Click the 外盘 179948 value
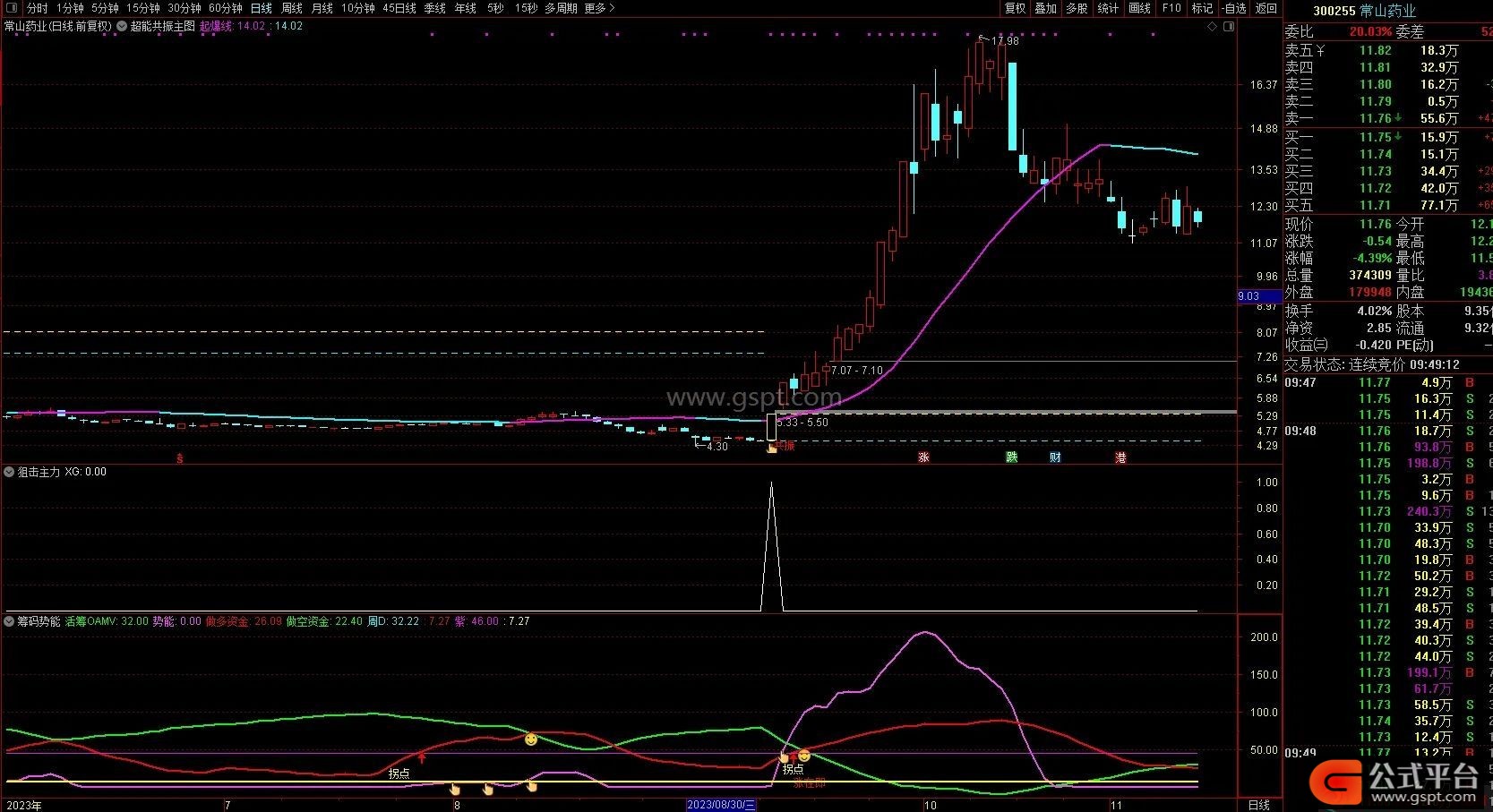1493x812 pixels. pyautogui.click(x=1370, y=293)
